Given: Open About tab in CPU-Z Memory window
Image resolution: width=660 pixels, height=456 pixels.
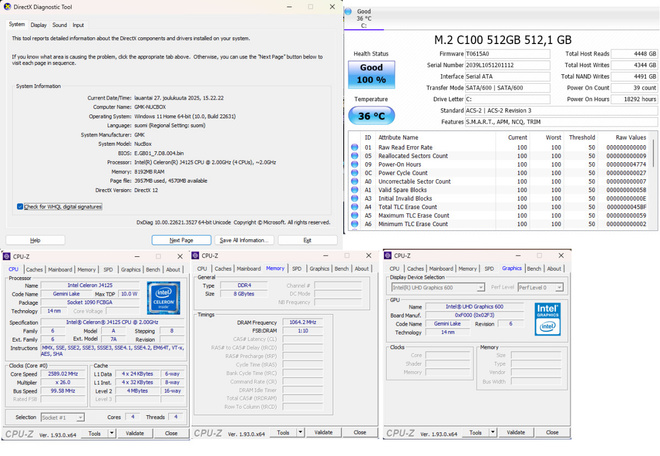Looking at the screenshot, I should point(362,269).
